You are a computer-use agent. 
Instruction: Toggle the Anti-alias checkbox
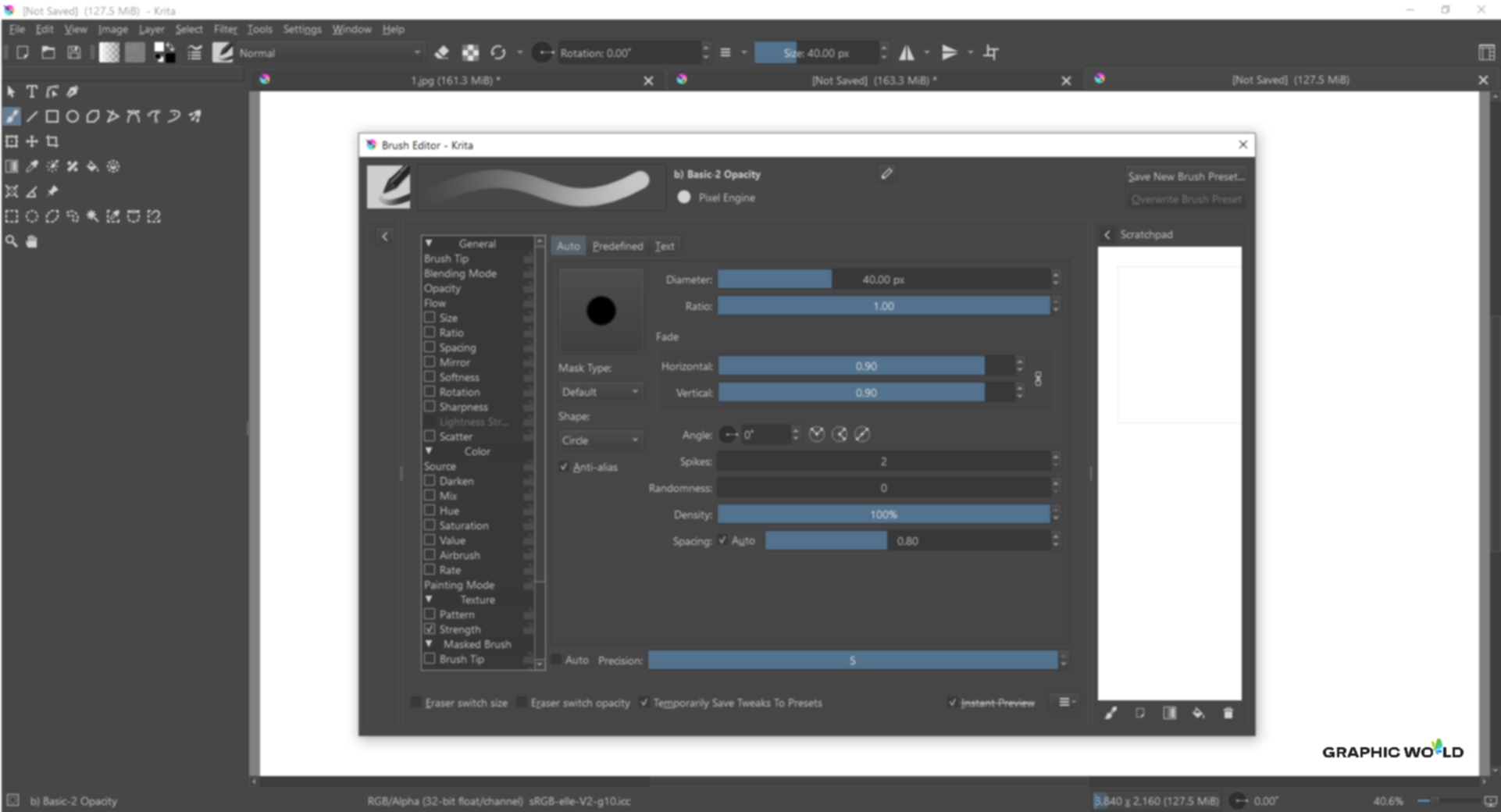(564, 467)
